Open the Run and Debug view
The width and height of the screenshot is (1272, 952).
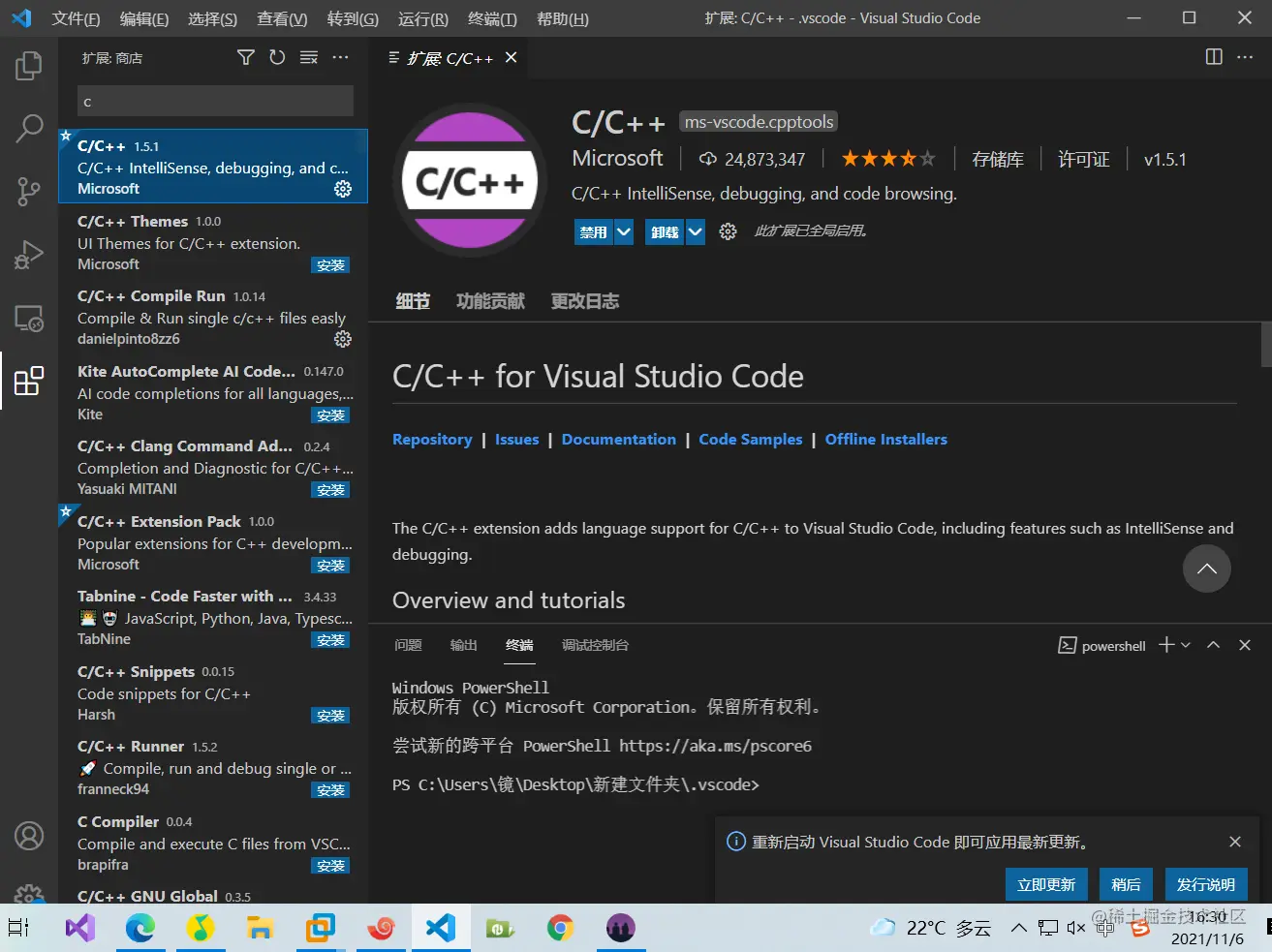[29, 255]
